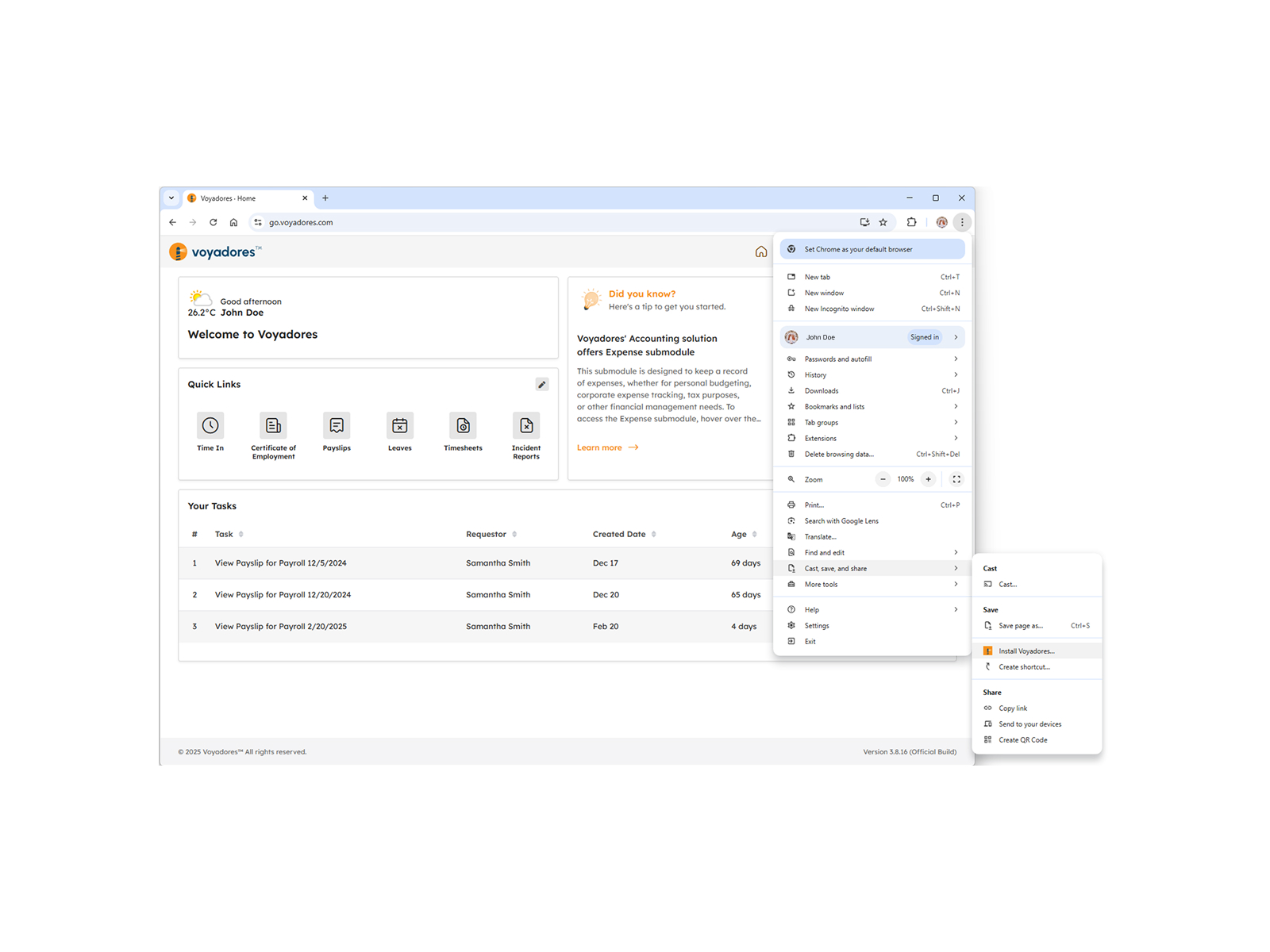The image size is (1270, 952).
Task: Select Cast option in submenu
Action: (1037, 585)
